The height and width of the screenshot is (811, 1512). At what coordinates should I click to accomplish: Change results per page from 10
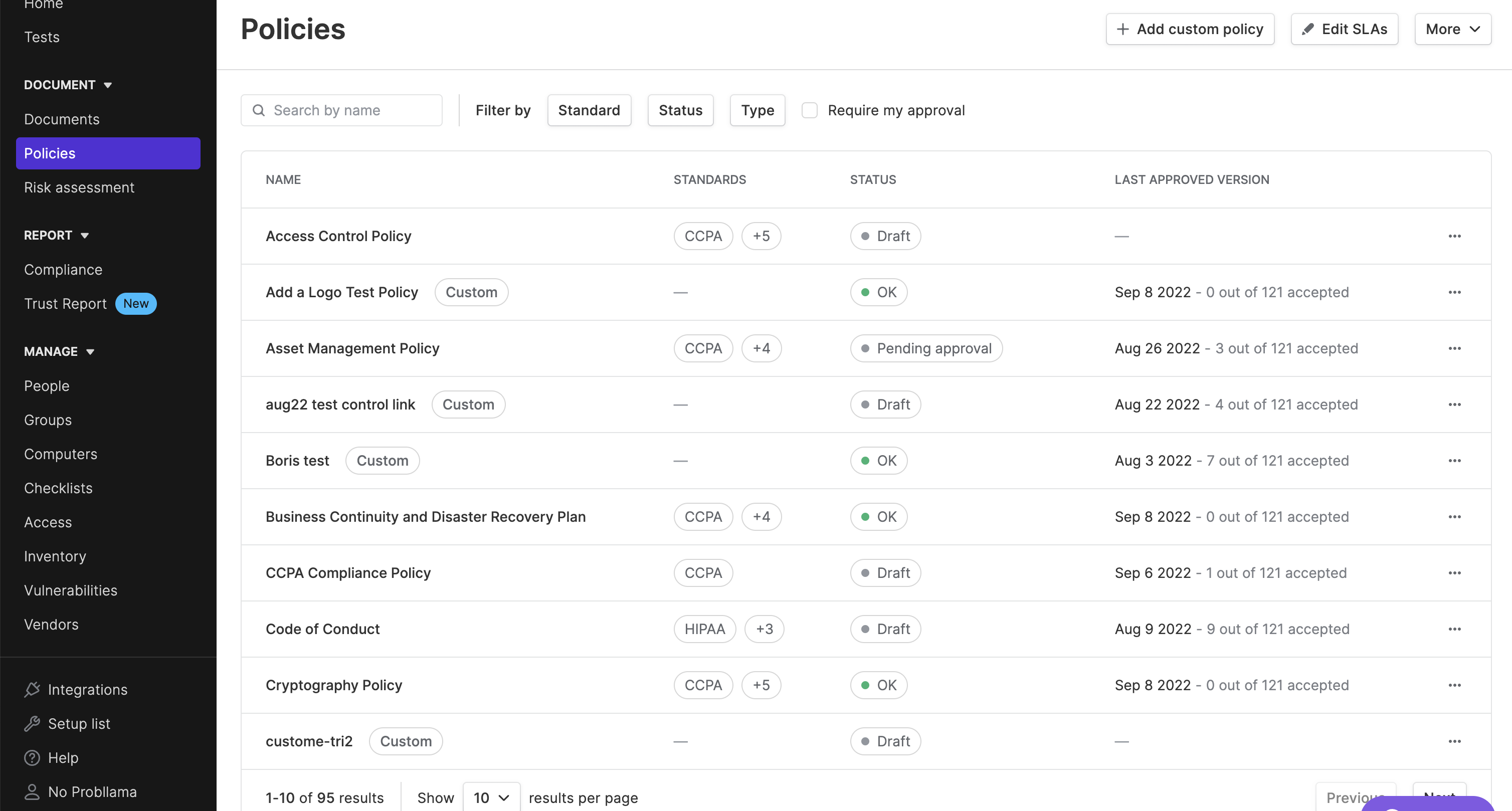tap(491, 797)
